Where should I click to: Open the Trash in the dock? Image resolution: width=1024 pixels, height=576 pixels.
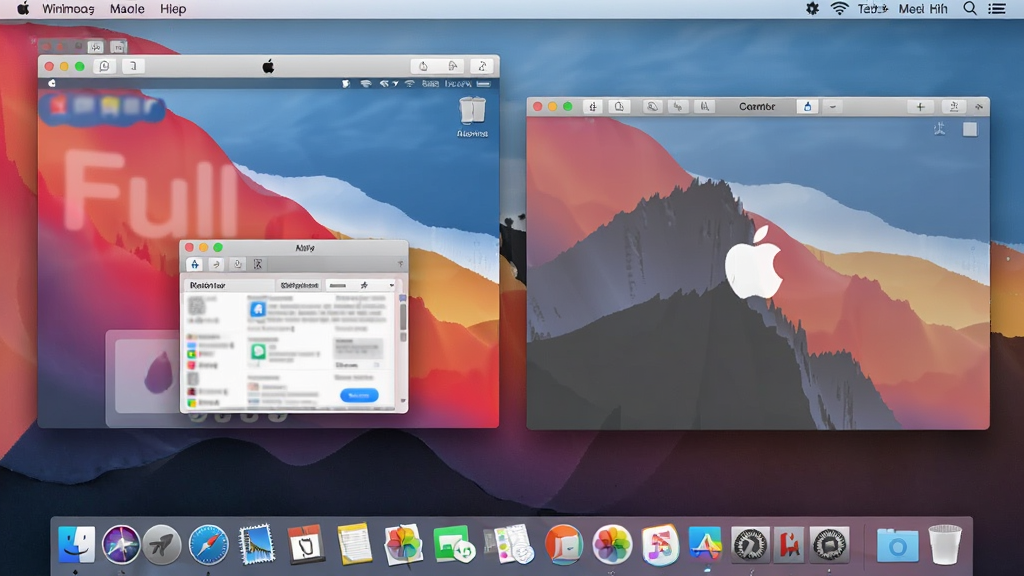point(945,544)
